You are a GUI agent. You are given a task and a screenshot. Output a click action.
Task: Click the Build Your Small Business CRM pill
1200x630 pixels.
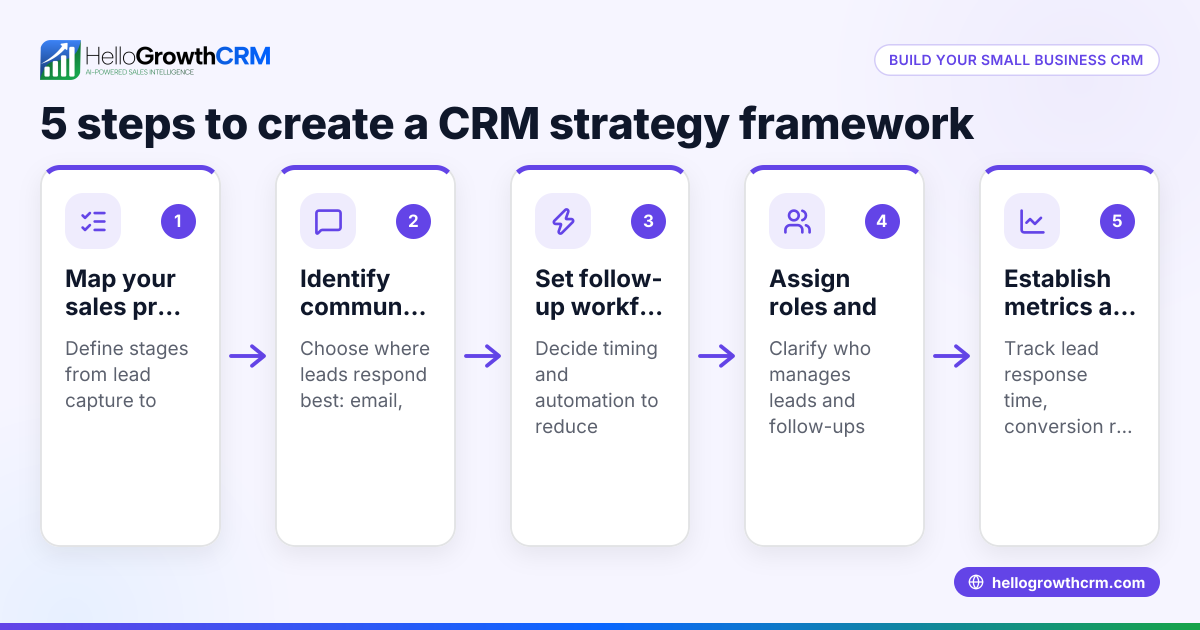(x=1016, y=60)
